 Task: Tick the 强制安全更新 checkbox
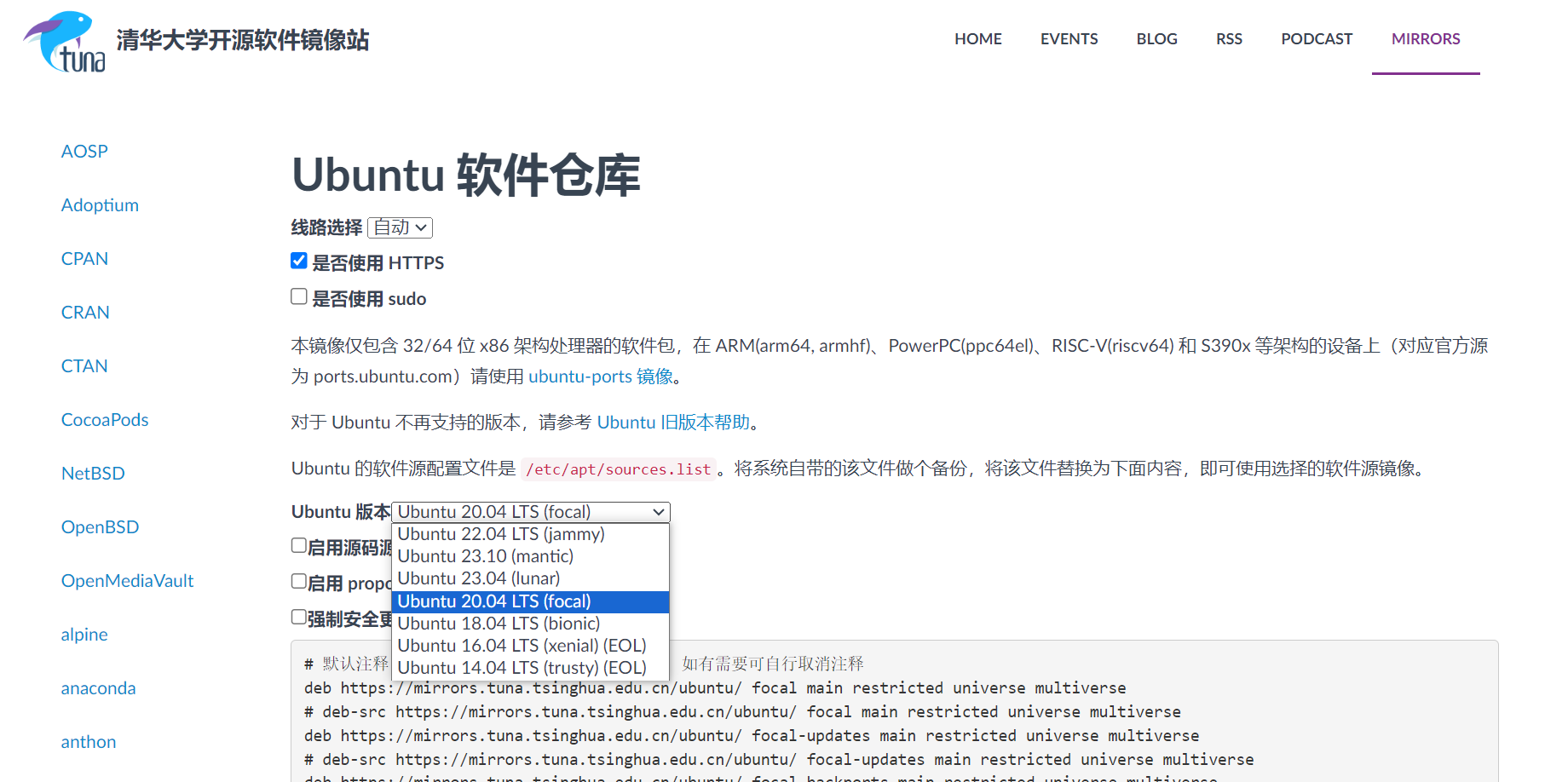pos(299,618)
